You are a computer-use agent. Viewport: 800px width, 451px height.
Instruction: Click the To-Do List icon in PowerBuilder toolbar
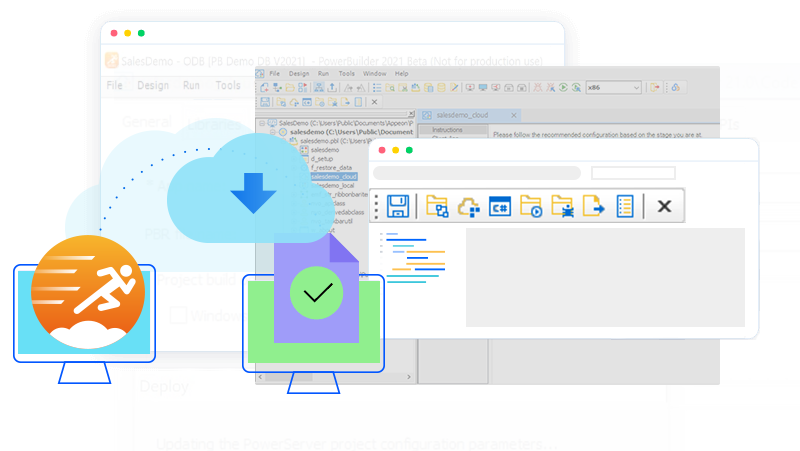377,88
